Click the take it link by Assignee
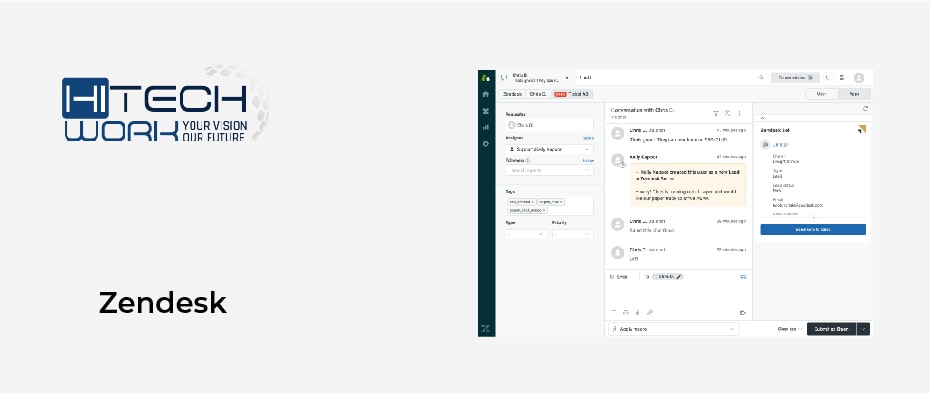931x393 pixels. [x=588, y=138]
